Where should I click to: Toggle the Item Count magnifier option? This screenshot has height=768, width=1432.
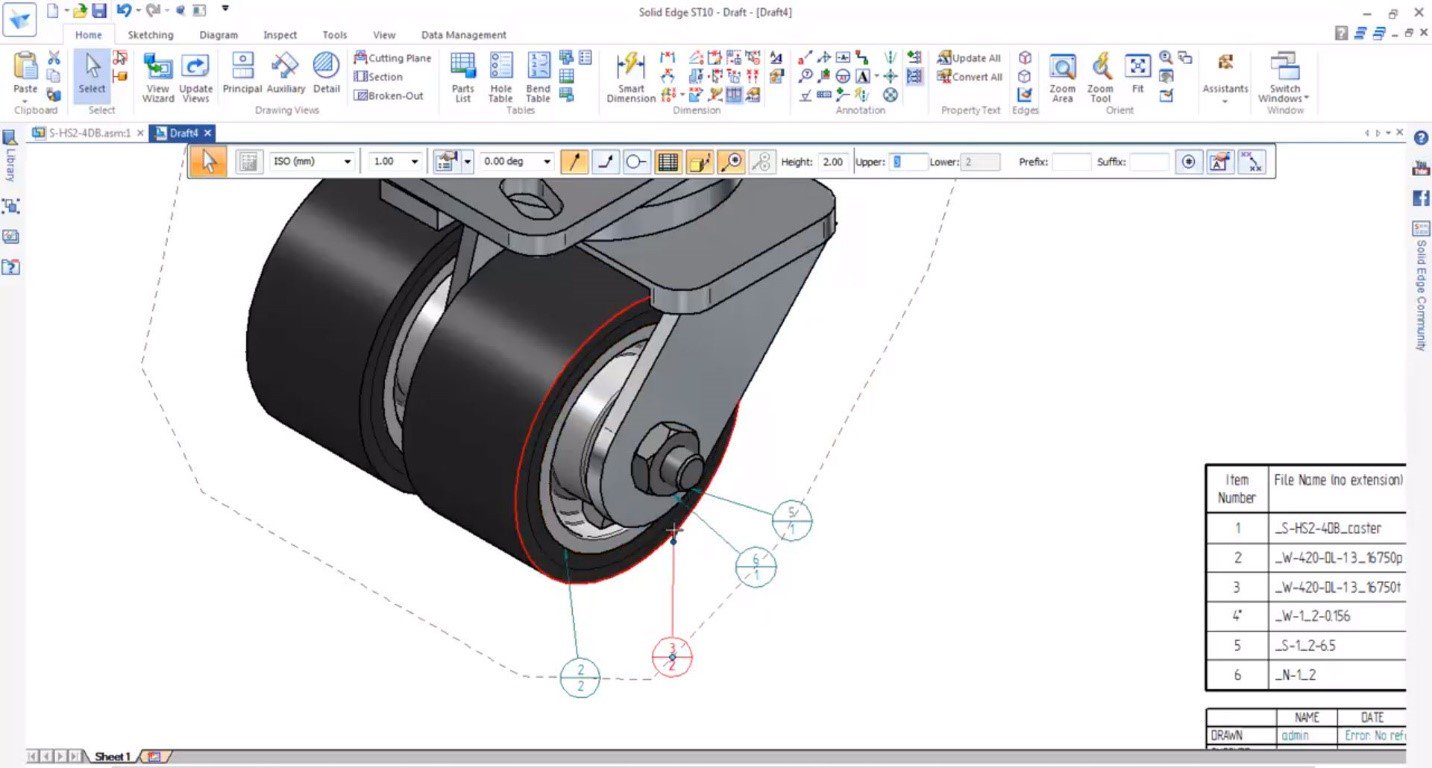tap(731, 161)
